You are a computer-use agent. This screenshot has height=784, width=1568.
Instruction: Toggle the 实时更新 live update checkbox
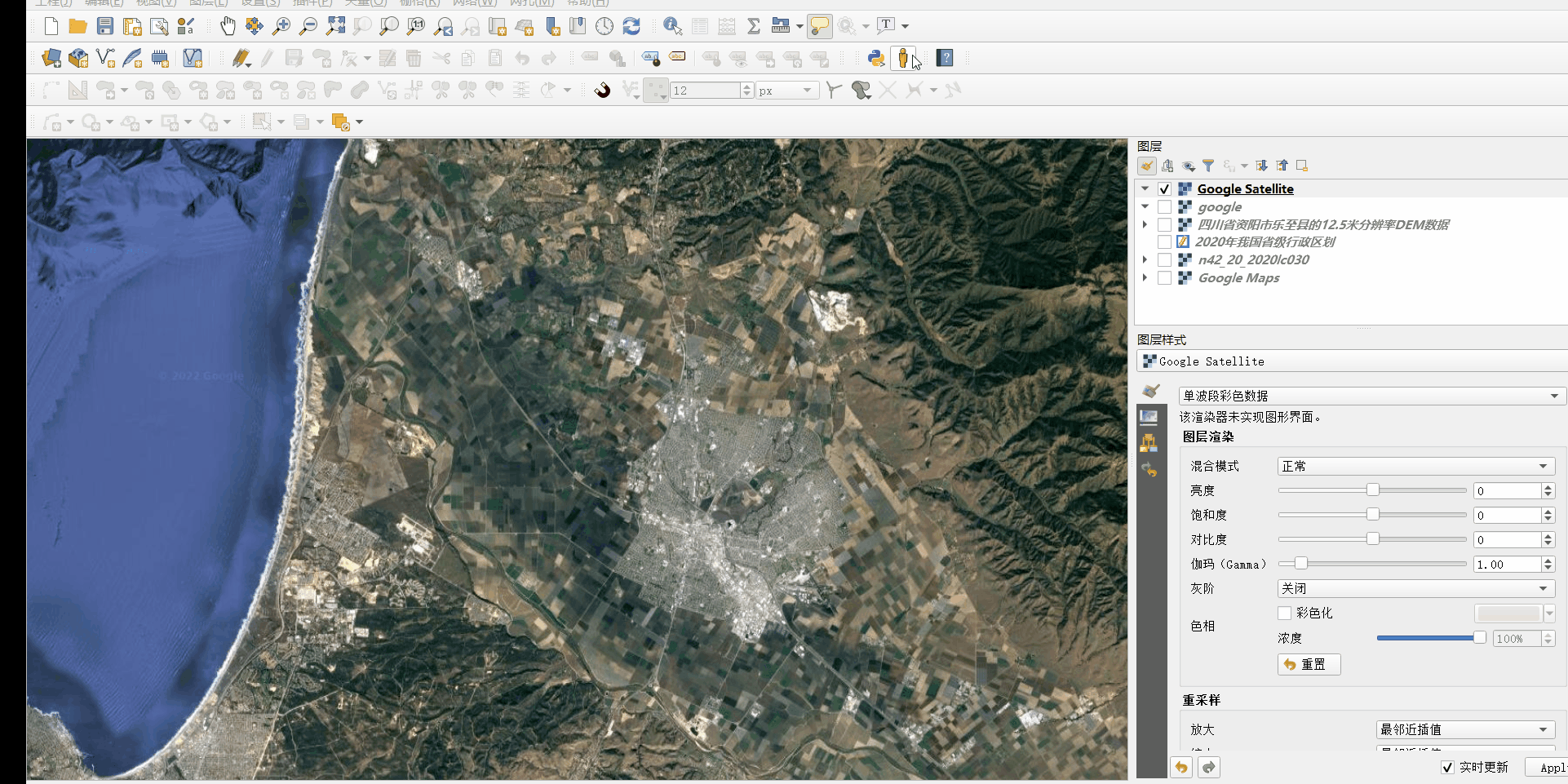point(1448,768)
